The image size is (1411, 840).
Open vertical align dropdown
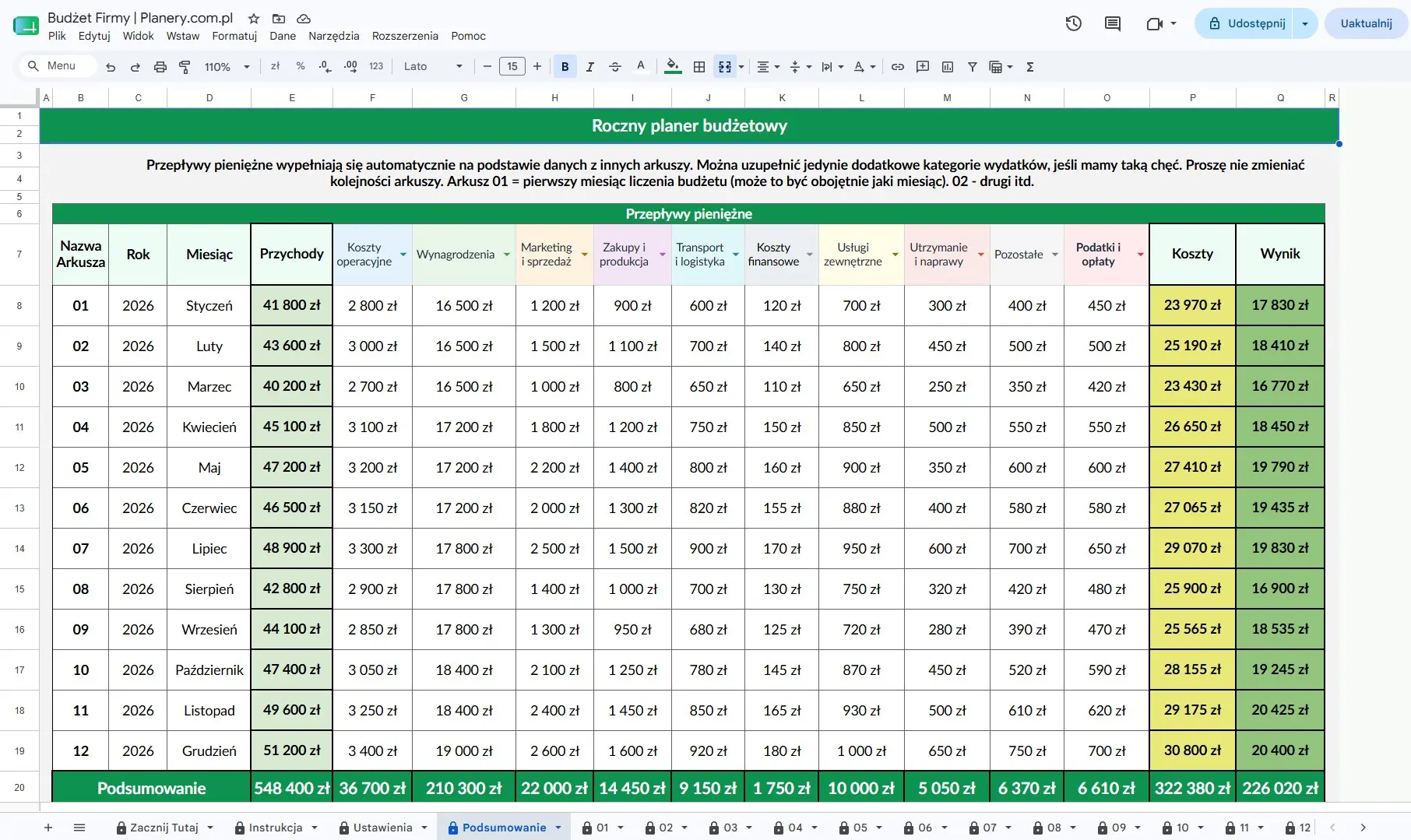tap(801, 67)
